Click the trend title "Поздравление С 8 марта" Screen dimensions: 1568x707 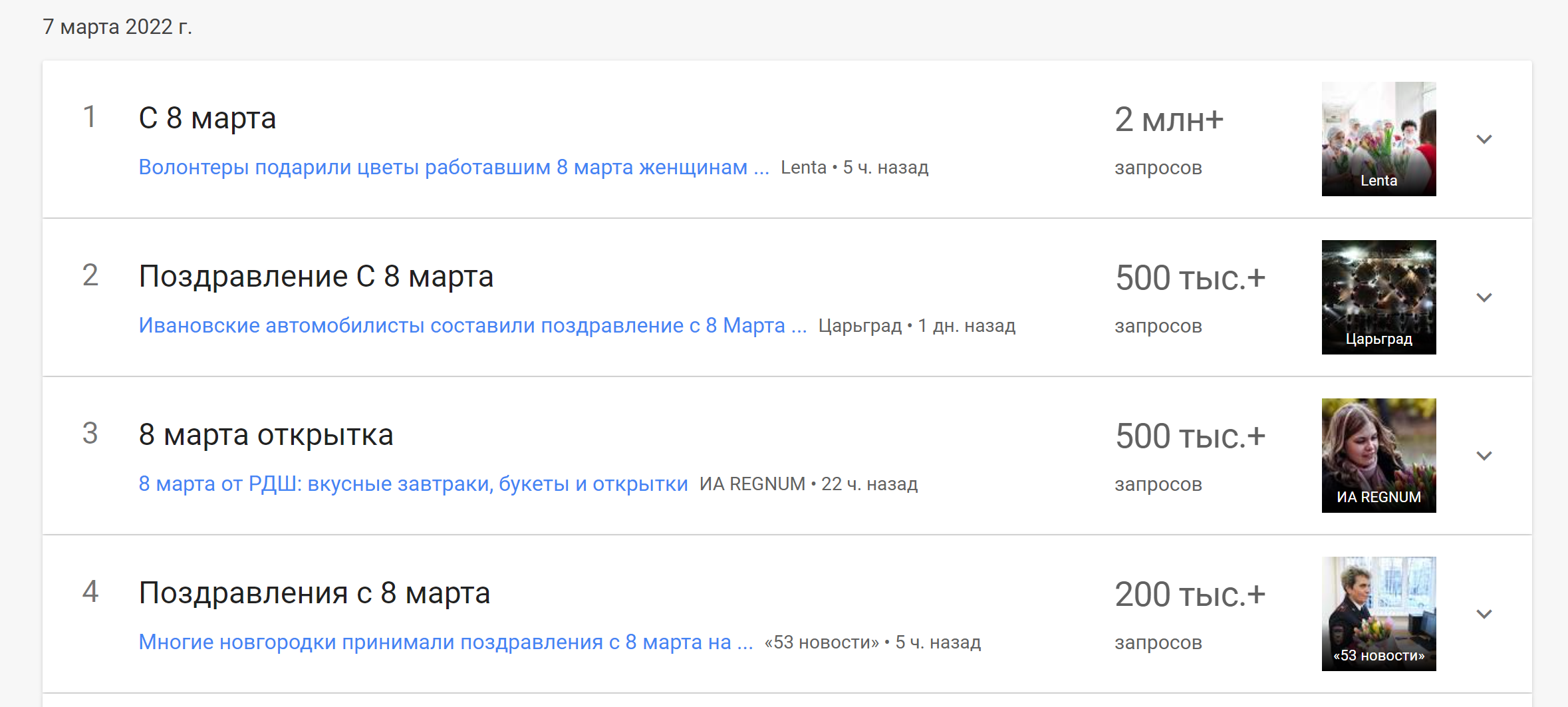tap(316, 277)
